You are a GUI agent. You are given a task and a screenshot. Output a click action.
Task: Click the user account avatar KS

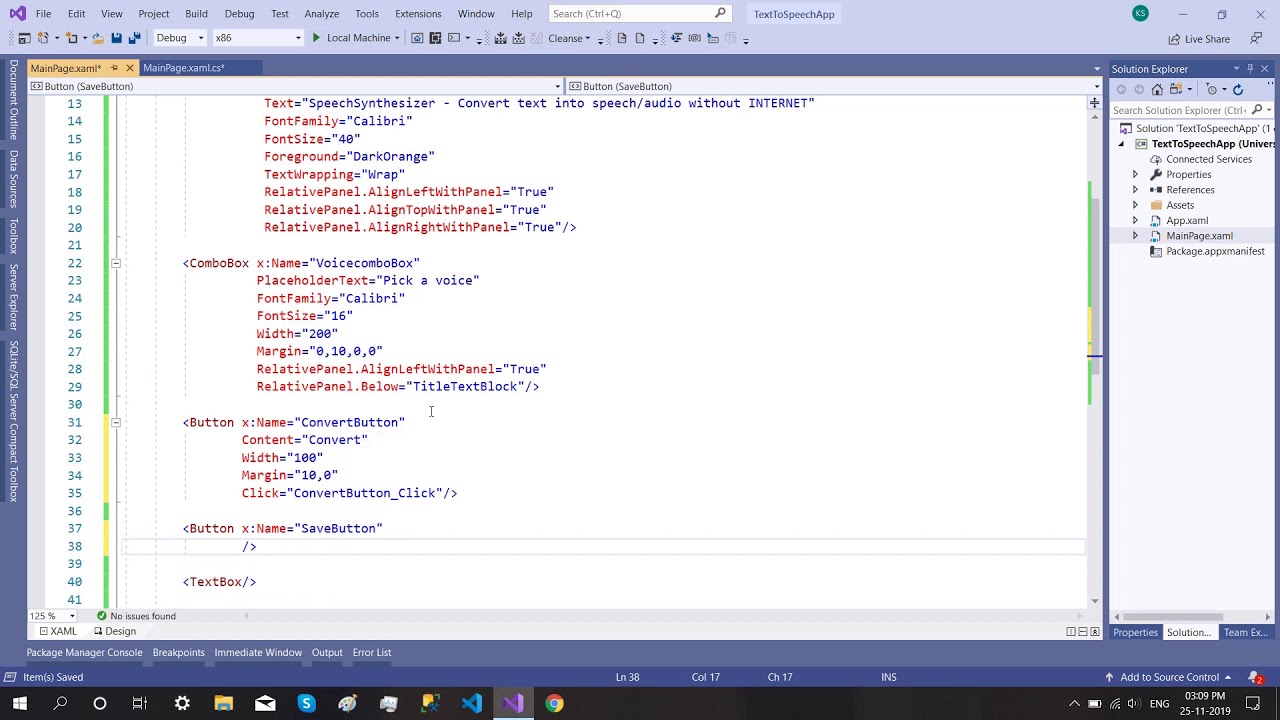tap(1140, 14)
